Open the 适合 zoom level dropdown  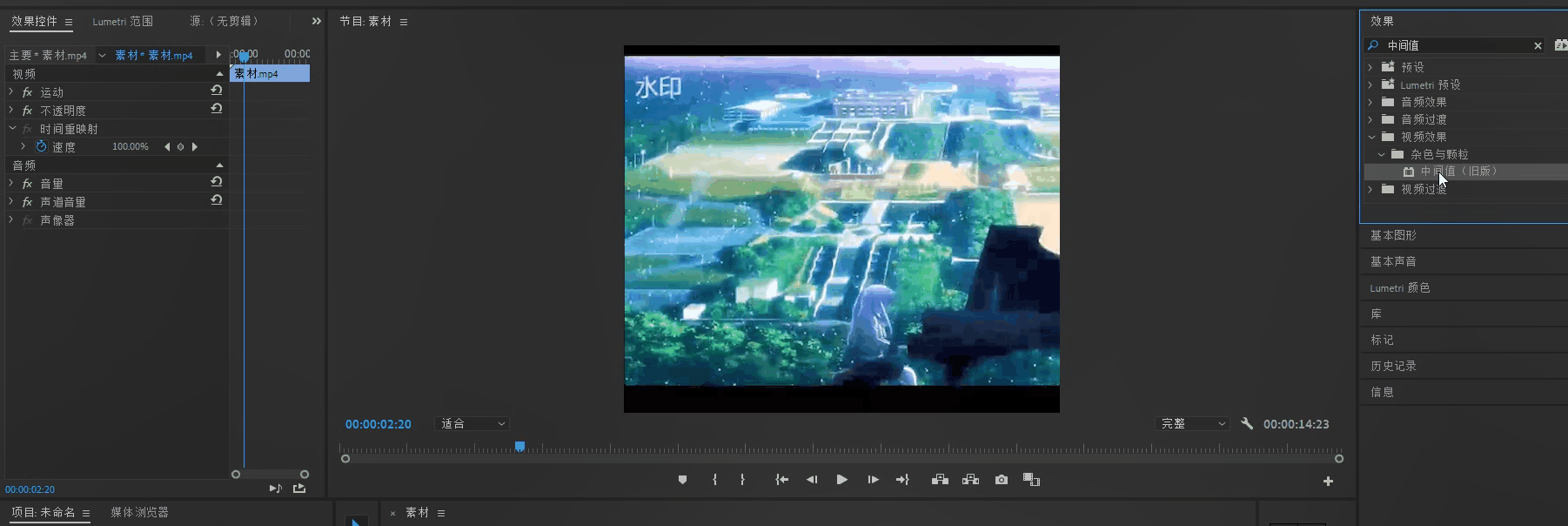coord(472,423)
